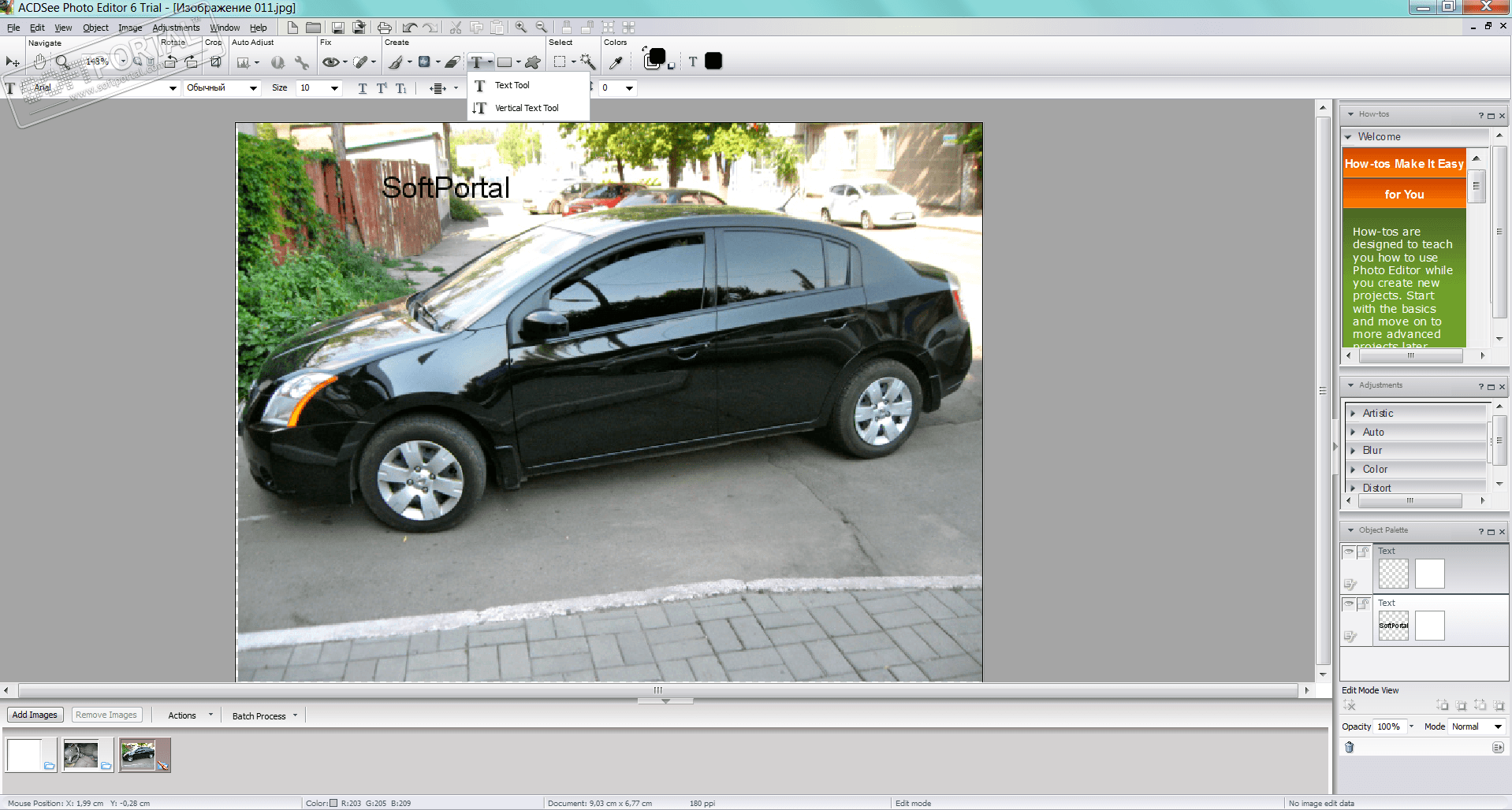Screen dimensions: 1512x810
Task: Open the font Size dropdown
Action: pos(334,88)
